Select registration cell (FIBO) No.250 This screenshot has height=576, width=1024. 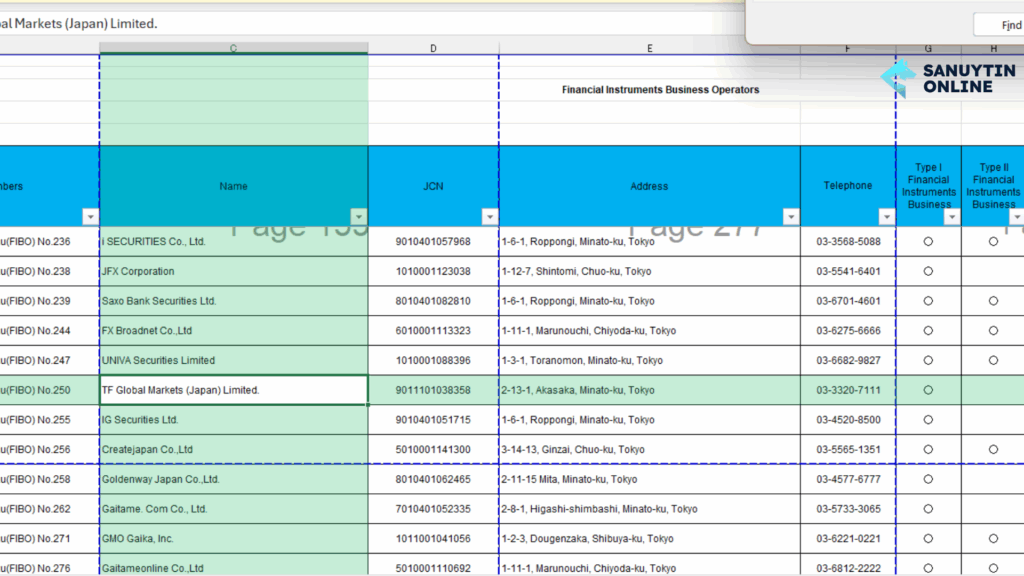click(50, 390)
